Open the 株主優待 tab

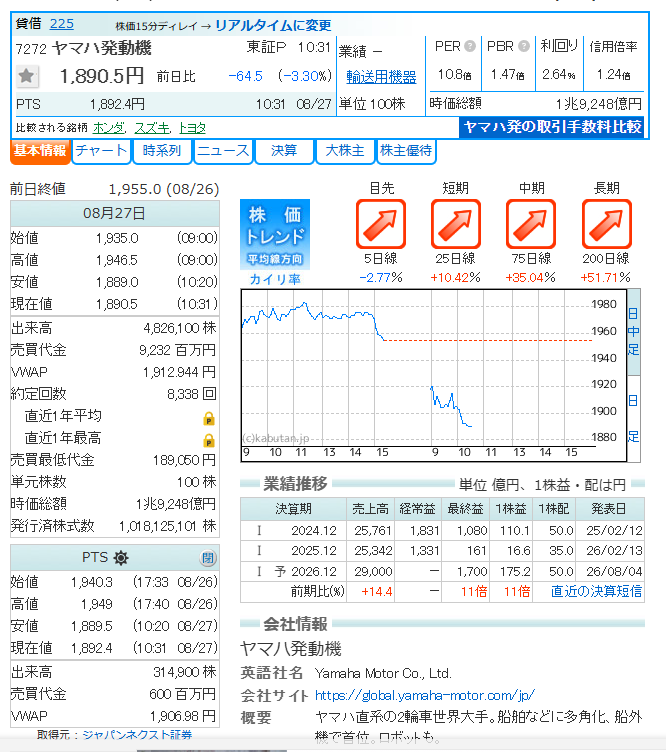406,151
